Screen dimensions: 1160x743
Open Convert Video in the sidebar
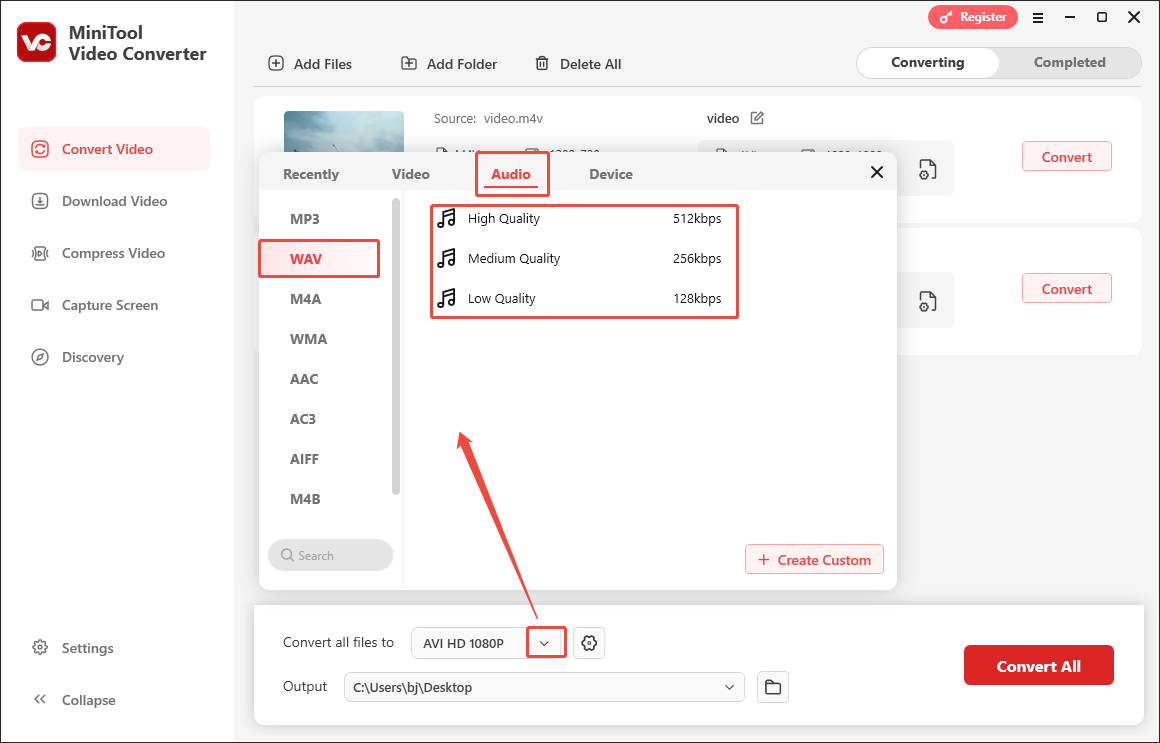(114, 149)
